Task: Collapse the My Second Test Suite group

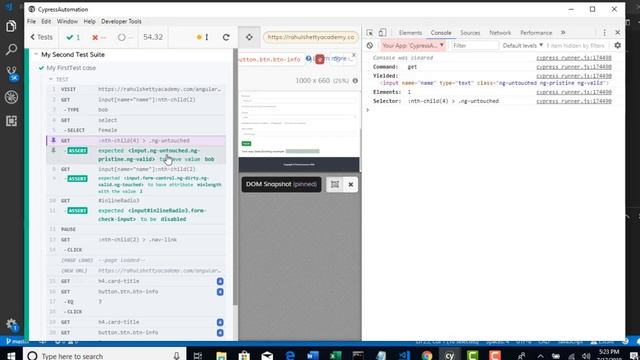Action: 36,54
